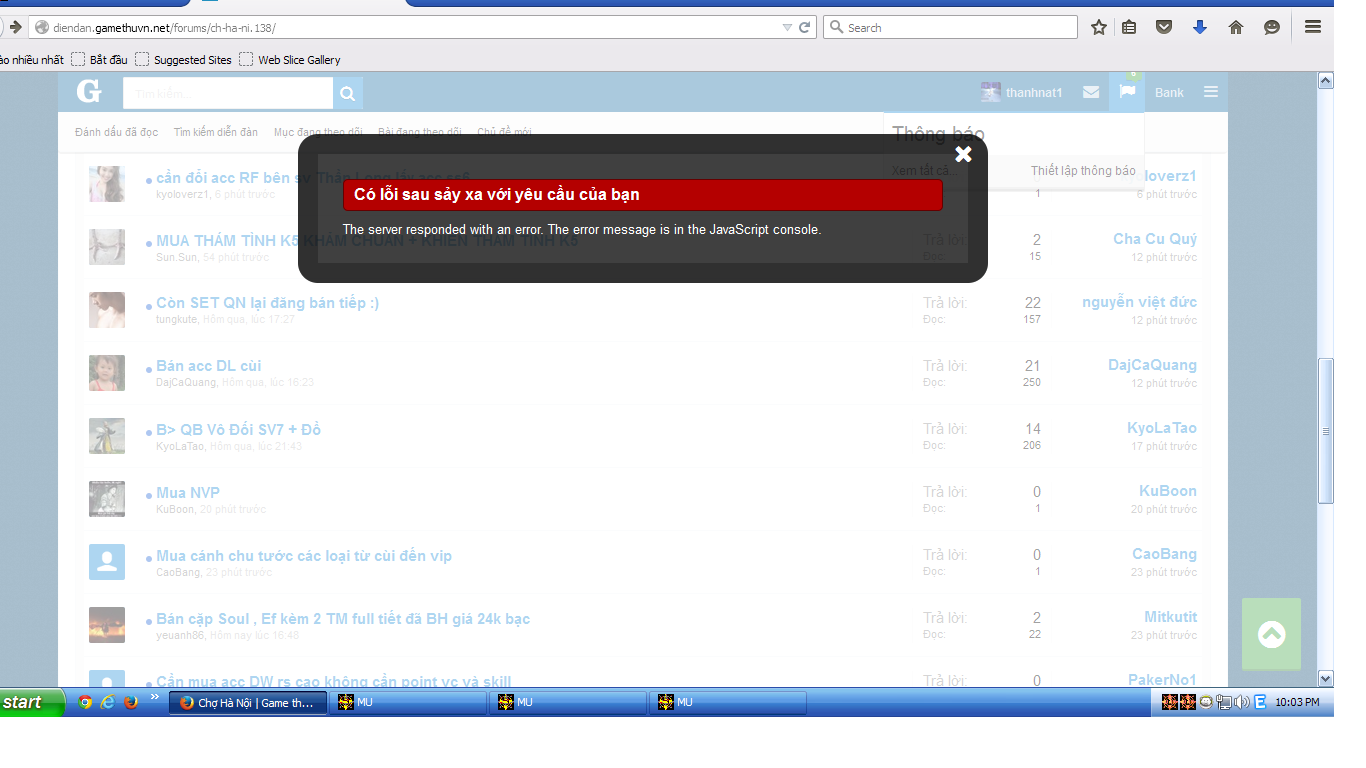Click KyoLaTao avatar thumbnail
1366x768 pixels.
pyautogui.click(x=107, y=436)
